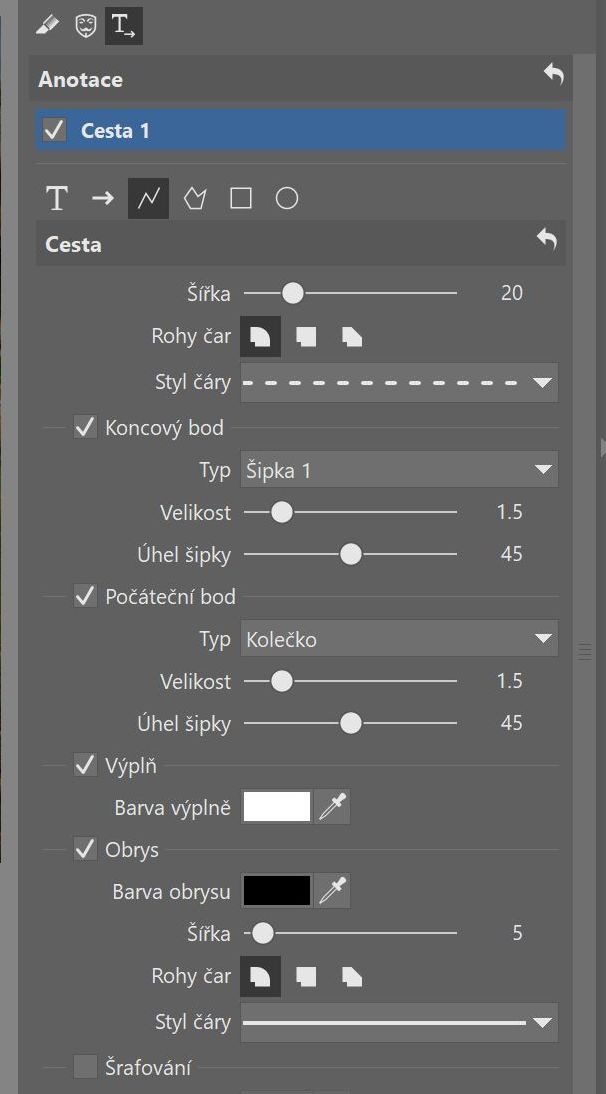Select the Polygon annotation tool

click(x=195, y=199)
